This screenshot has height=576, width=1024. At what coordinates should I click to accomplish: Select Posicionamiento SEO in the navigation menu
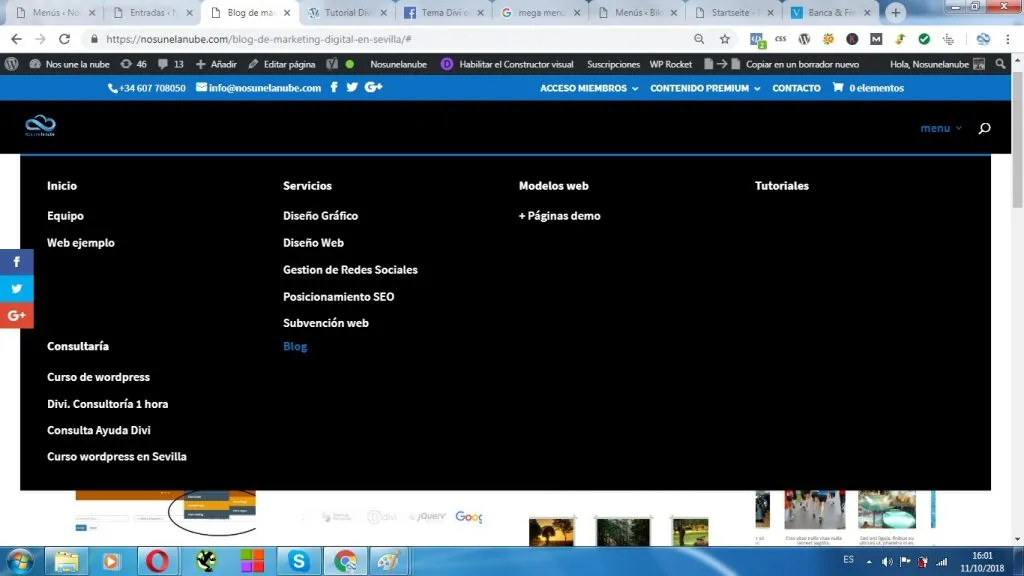point(340,296)
